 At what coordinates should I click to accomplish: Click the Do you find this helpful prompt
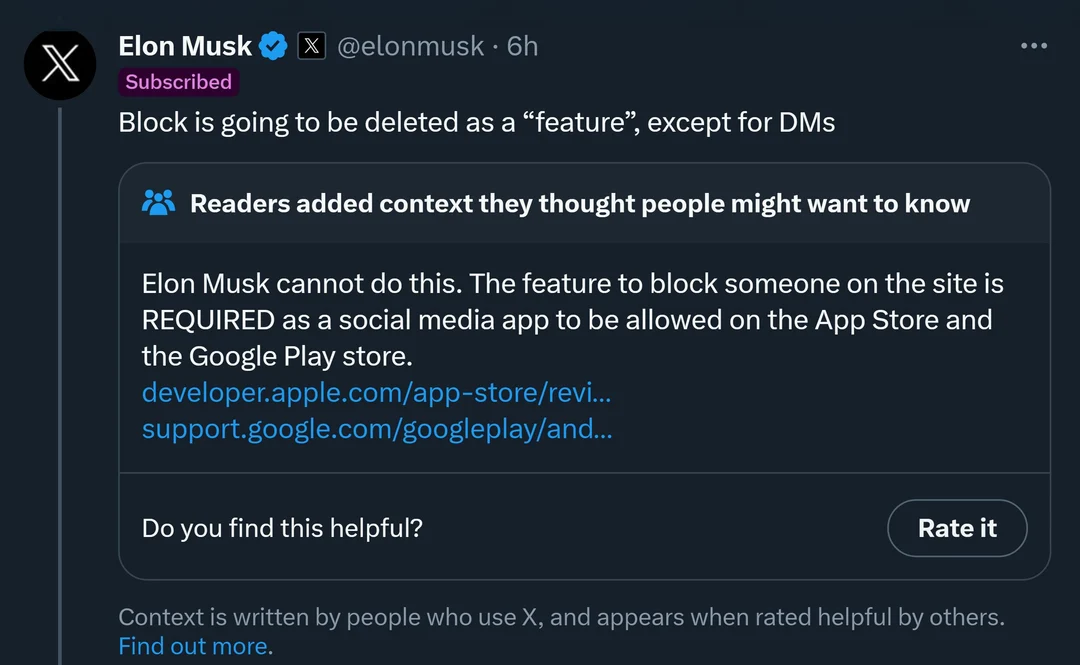tap(281, 528)
